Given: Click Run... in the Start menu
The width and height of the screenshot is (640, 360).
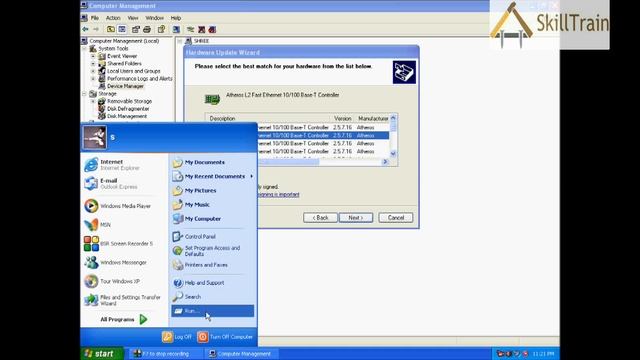Looking at the screenshot, I should click(x=213, y=311).
